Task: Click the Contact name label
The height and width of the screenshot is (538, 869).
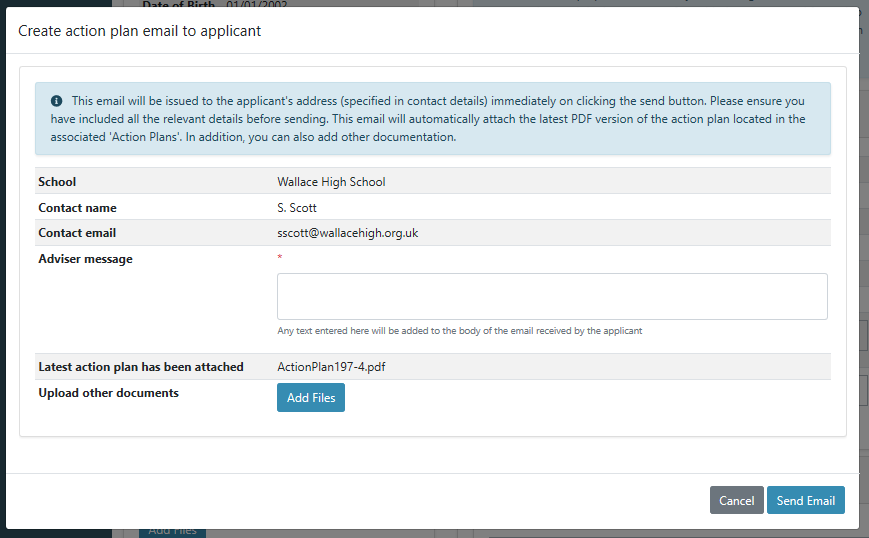Action: point(77,208)
